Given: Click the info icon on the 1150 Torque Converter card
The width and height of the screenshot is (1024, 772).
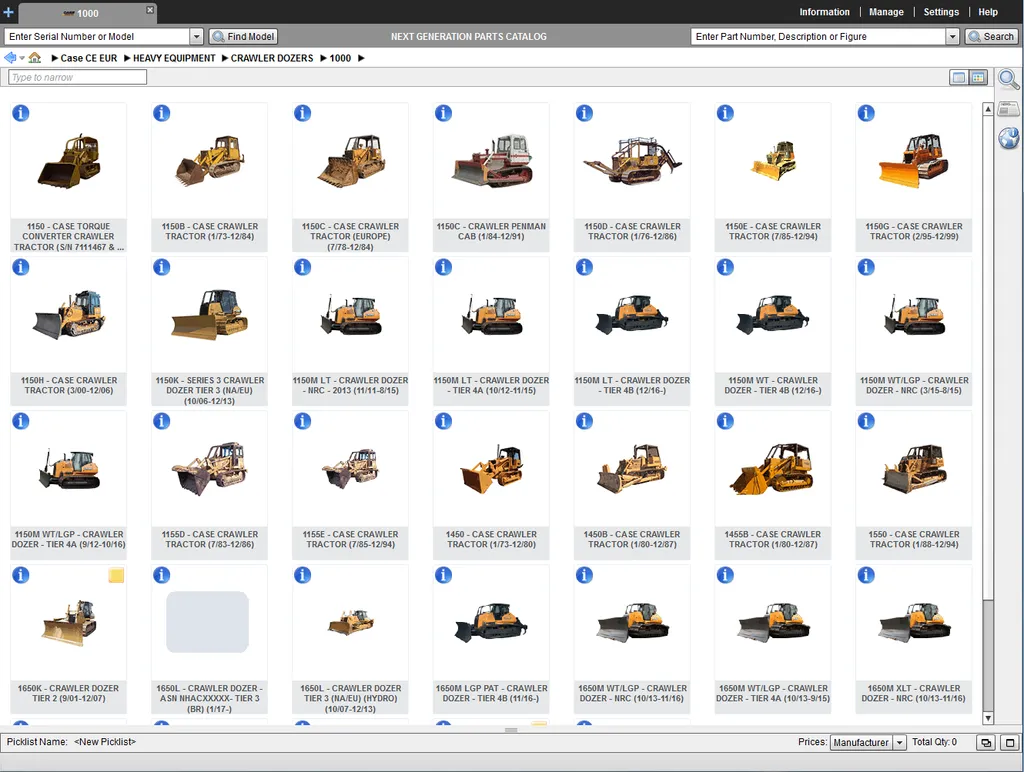Looking at the screenshot, I should (21, 113).
